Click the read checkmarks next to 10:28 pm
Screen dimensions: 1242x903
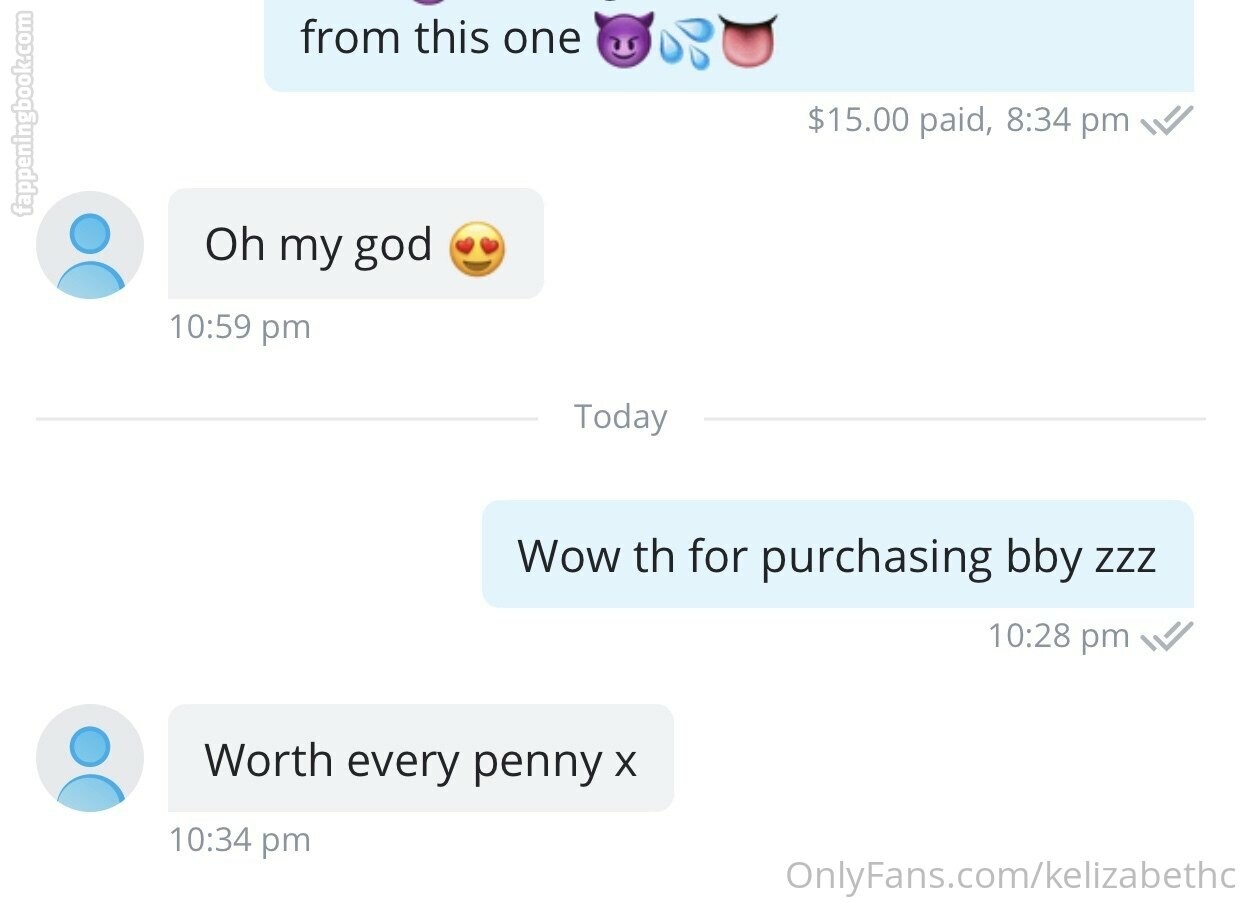[1167, 635]
